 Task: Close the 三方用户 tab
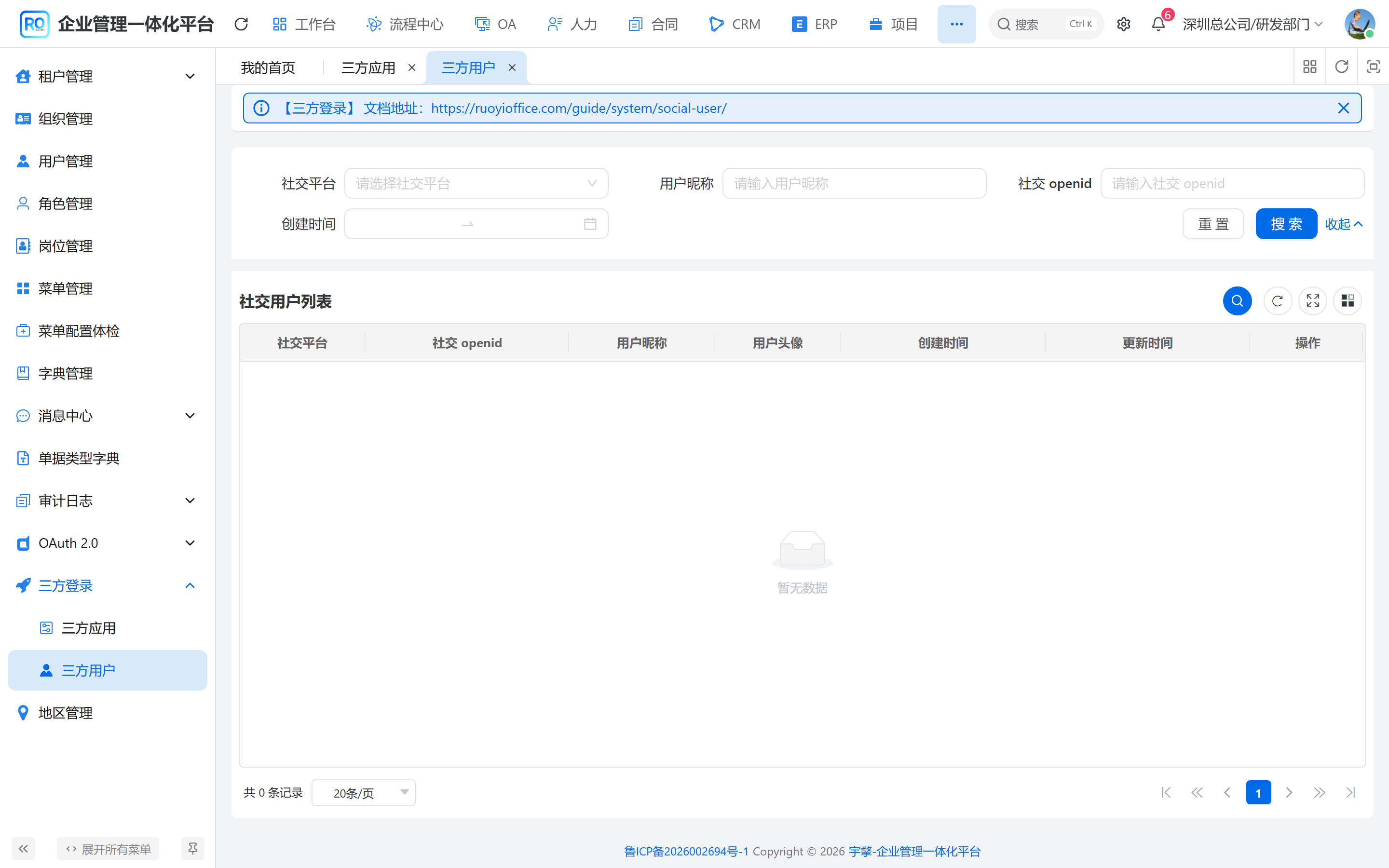click(x=512, y=68)
